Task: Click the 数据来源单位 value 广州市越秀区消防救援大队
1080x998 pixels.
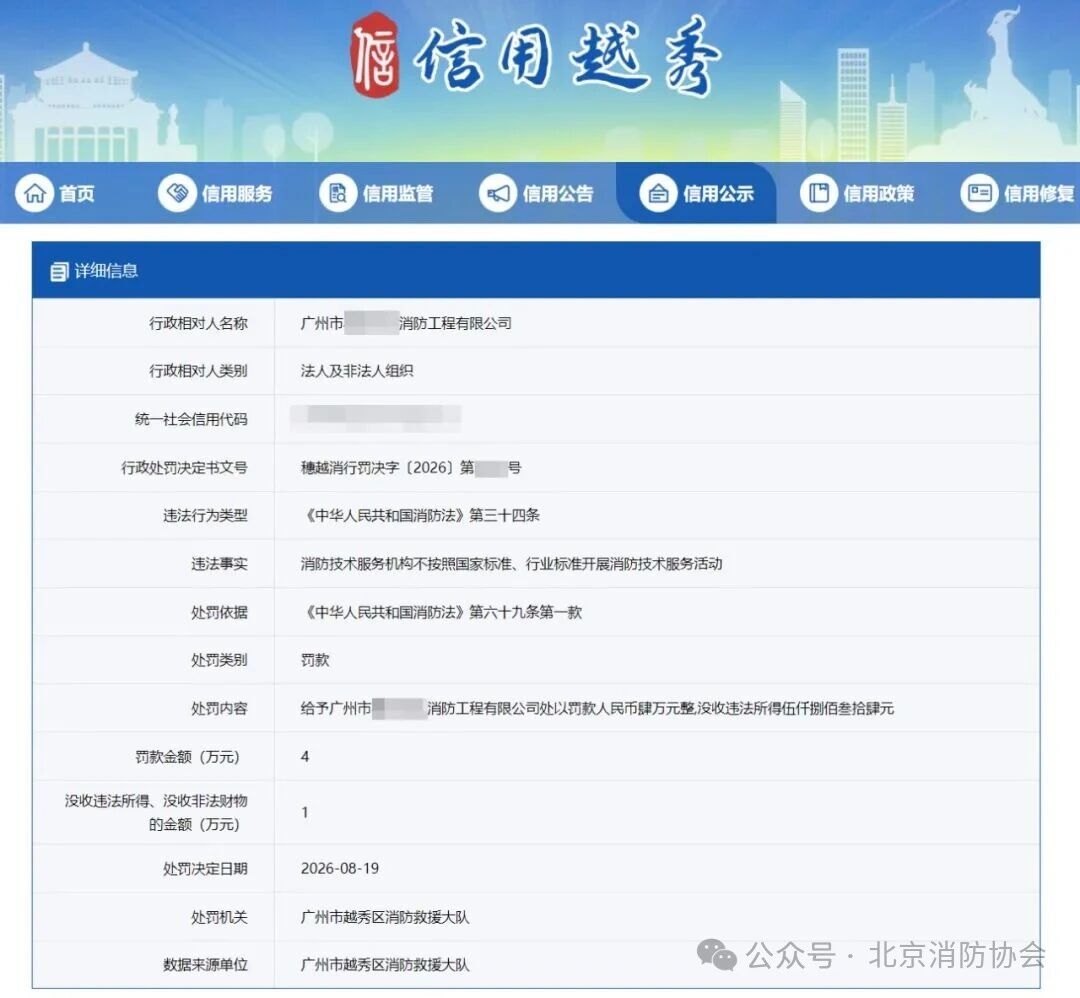Action: coord(385,964)
